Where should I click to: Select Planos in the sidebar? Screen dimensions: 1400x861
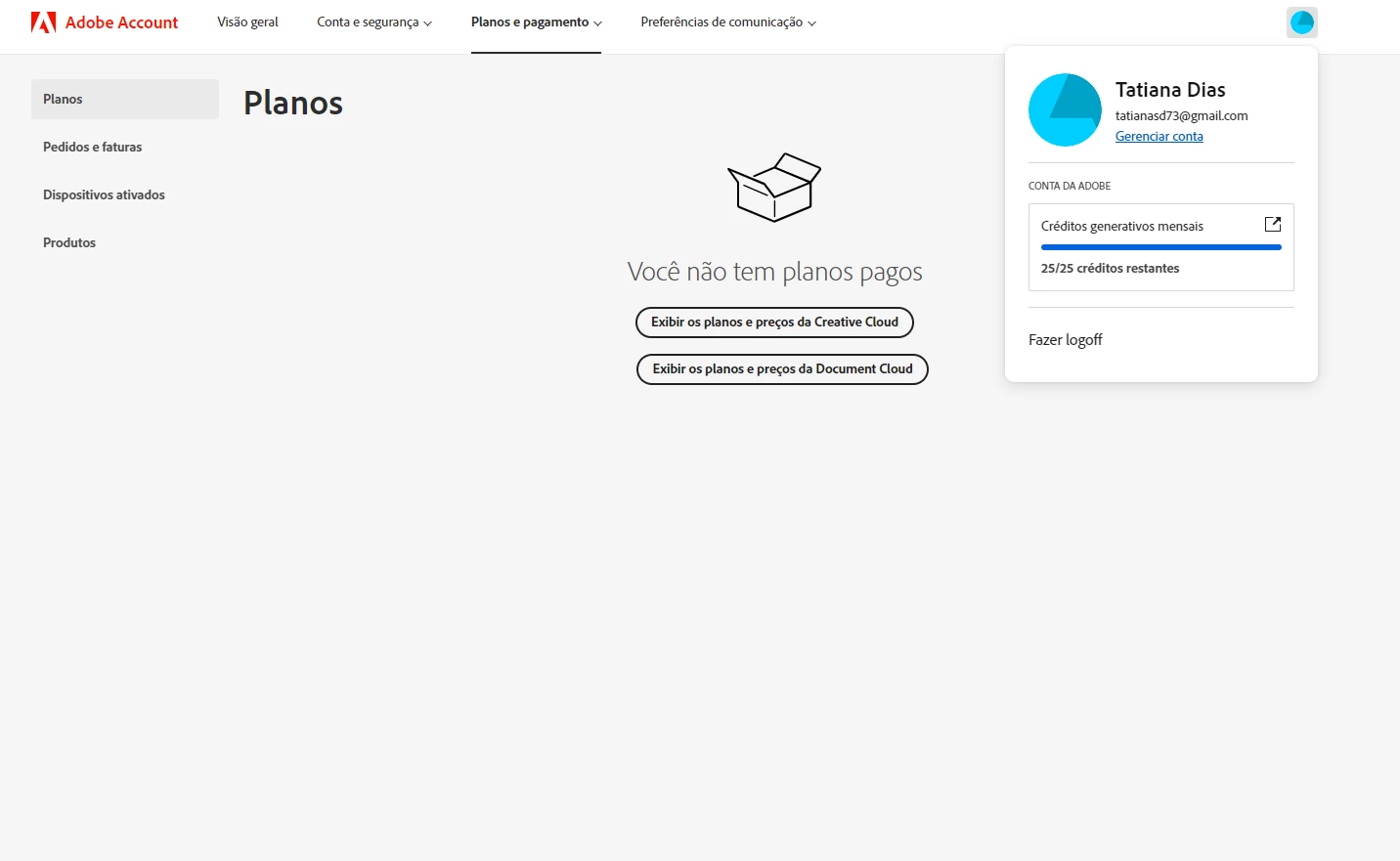(x=125, y=99)
